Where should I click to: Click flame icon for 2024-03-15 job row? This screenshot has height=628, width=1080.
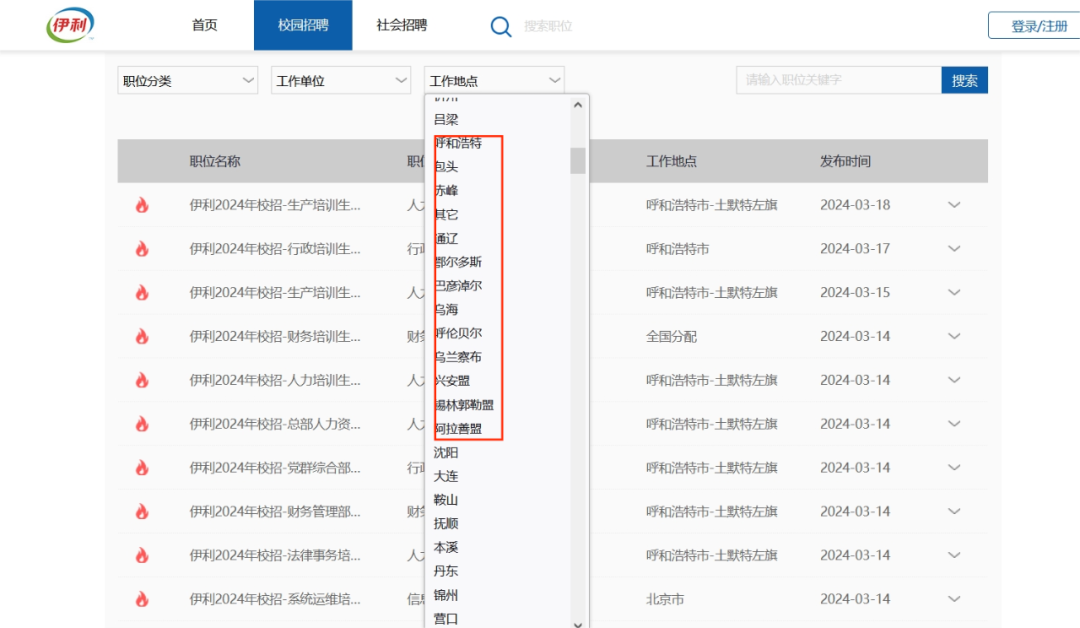coord(142,293)
